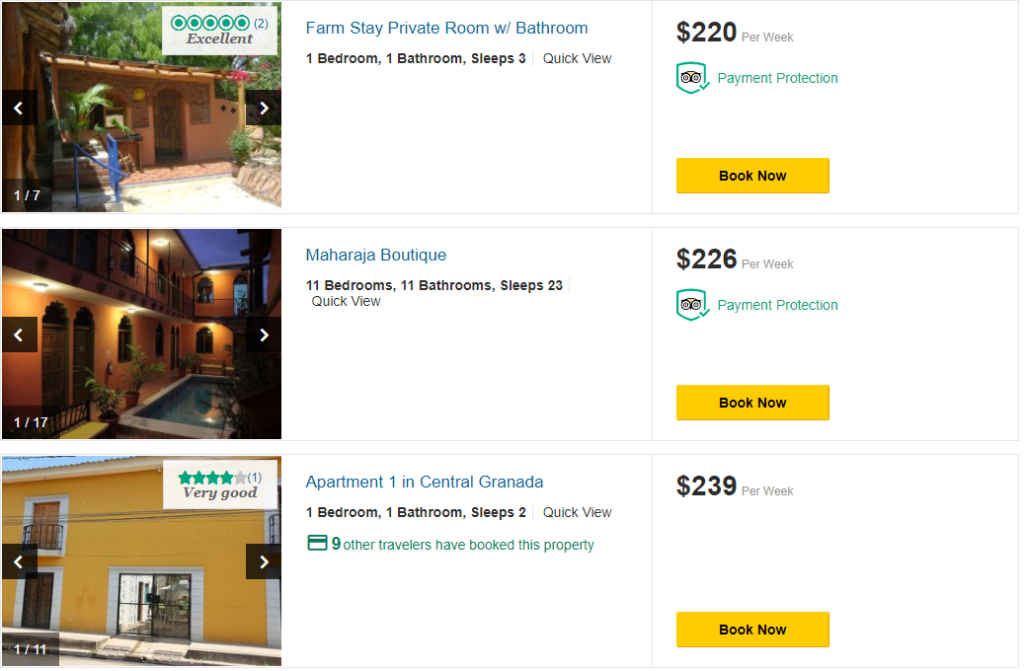1024x671 pixels.
Task: Book Now the $239 per week property
Action: [x=752, y=630]
